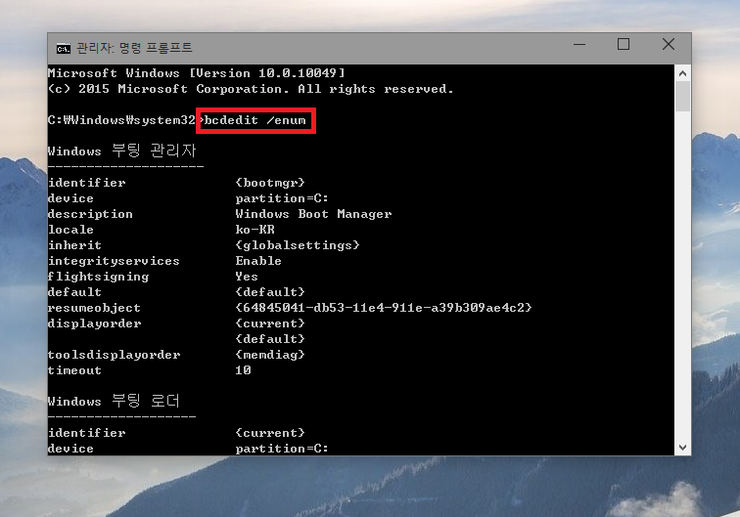Click the resumeobject GUID value
The height and width of the screenshot is (517, 740).
383,308
